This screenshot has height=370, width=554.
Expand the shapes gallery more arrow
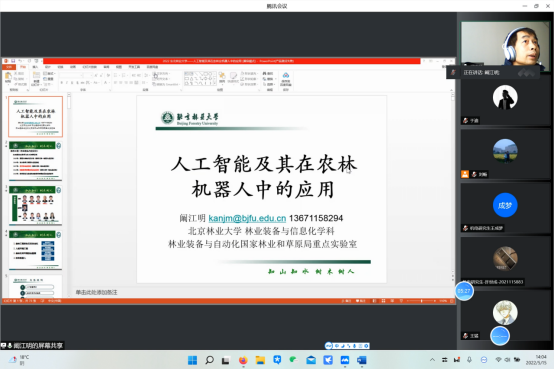[x=214, y=84]
